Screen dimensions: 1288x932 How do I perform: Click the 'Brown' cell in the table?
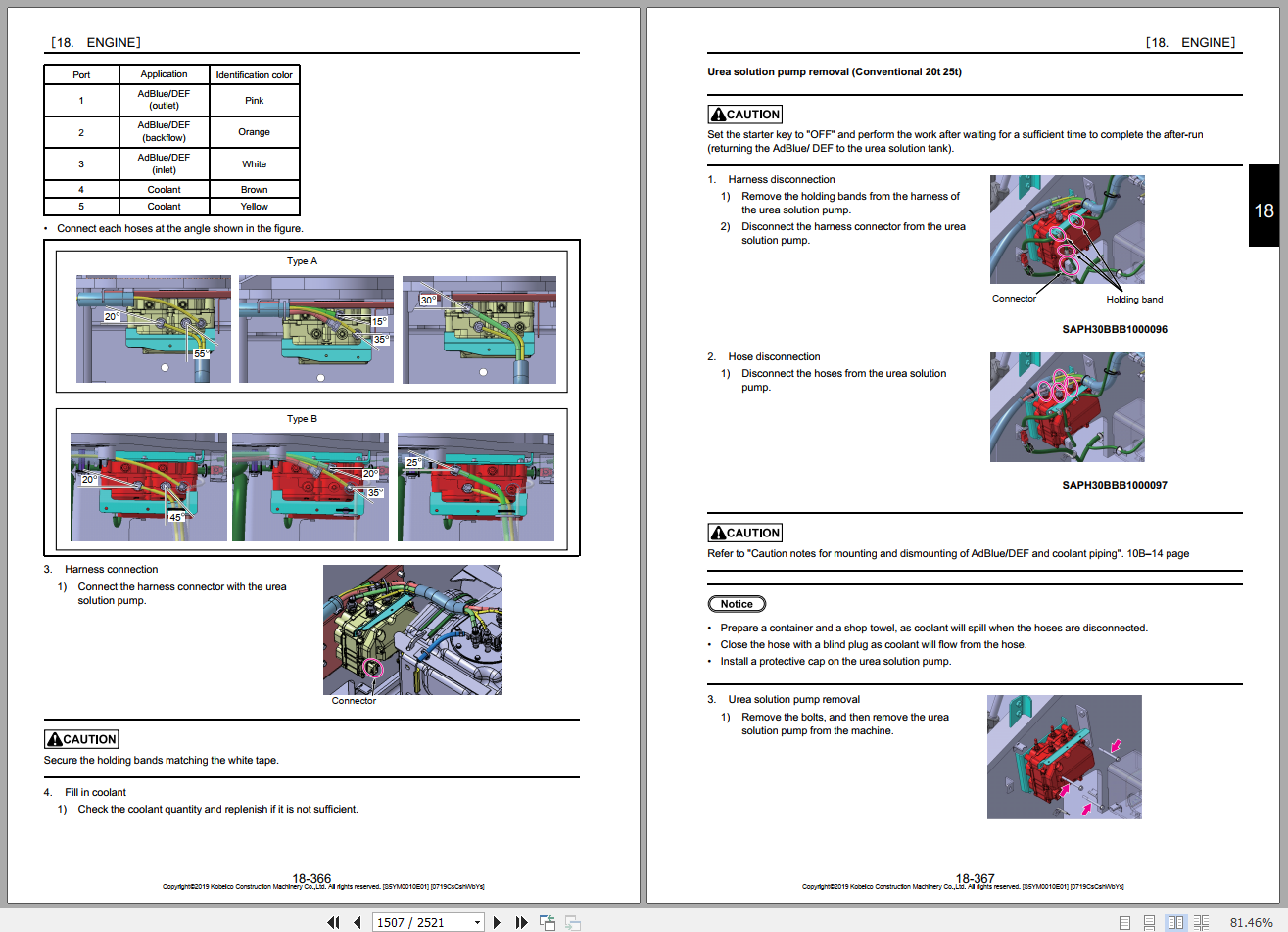255,190
